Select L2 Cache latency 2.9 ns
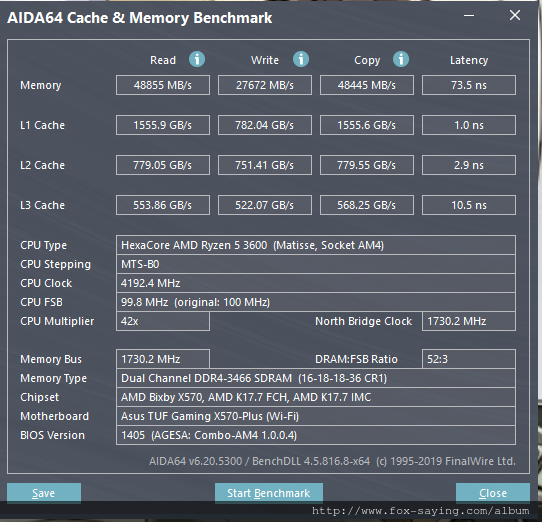The image size is (542, 522). 469,165
